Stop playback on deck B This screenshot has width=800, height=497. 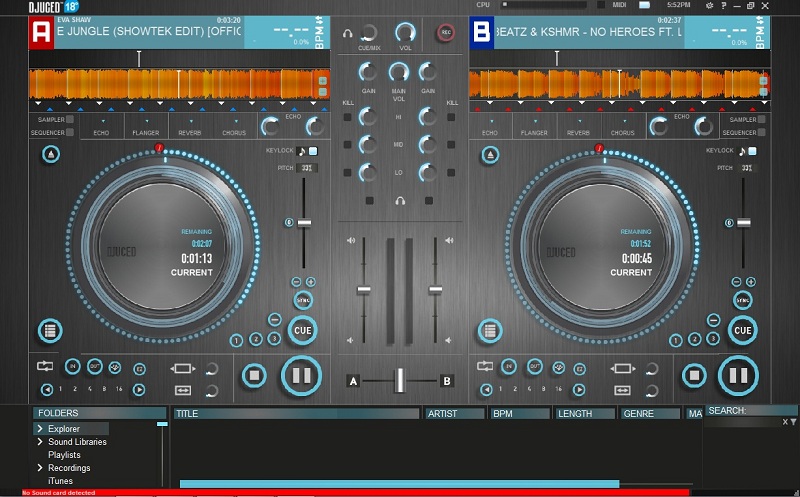point(693,376)
